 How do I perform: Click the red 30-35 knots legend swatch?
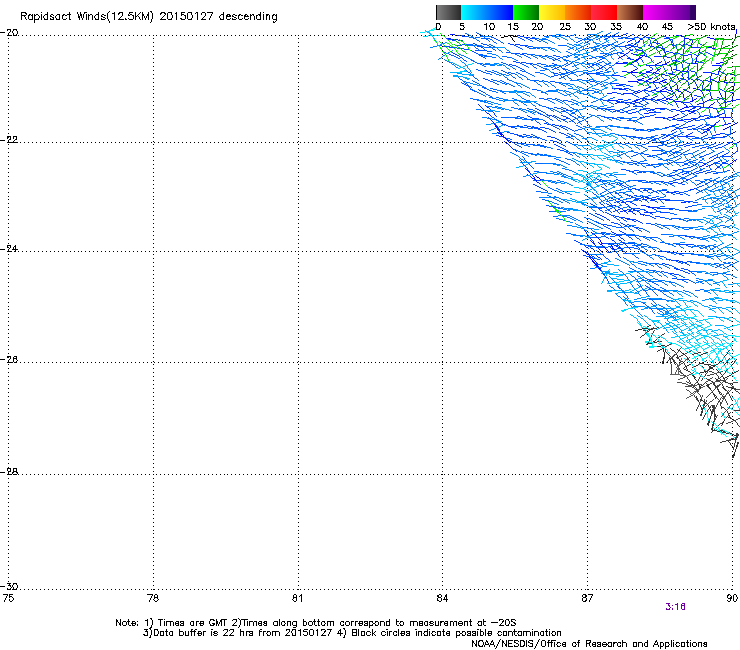click(604, 12)
